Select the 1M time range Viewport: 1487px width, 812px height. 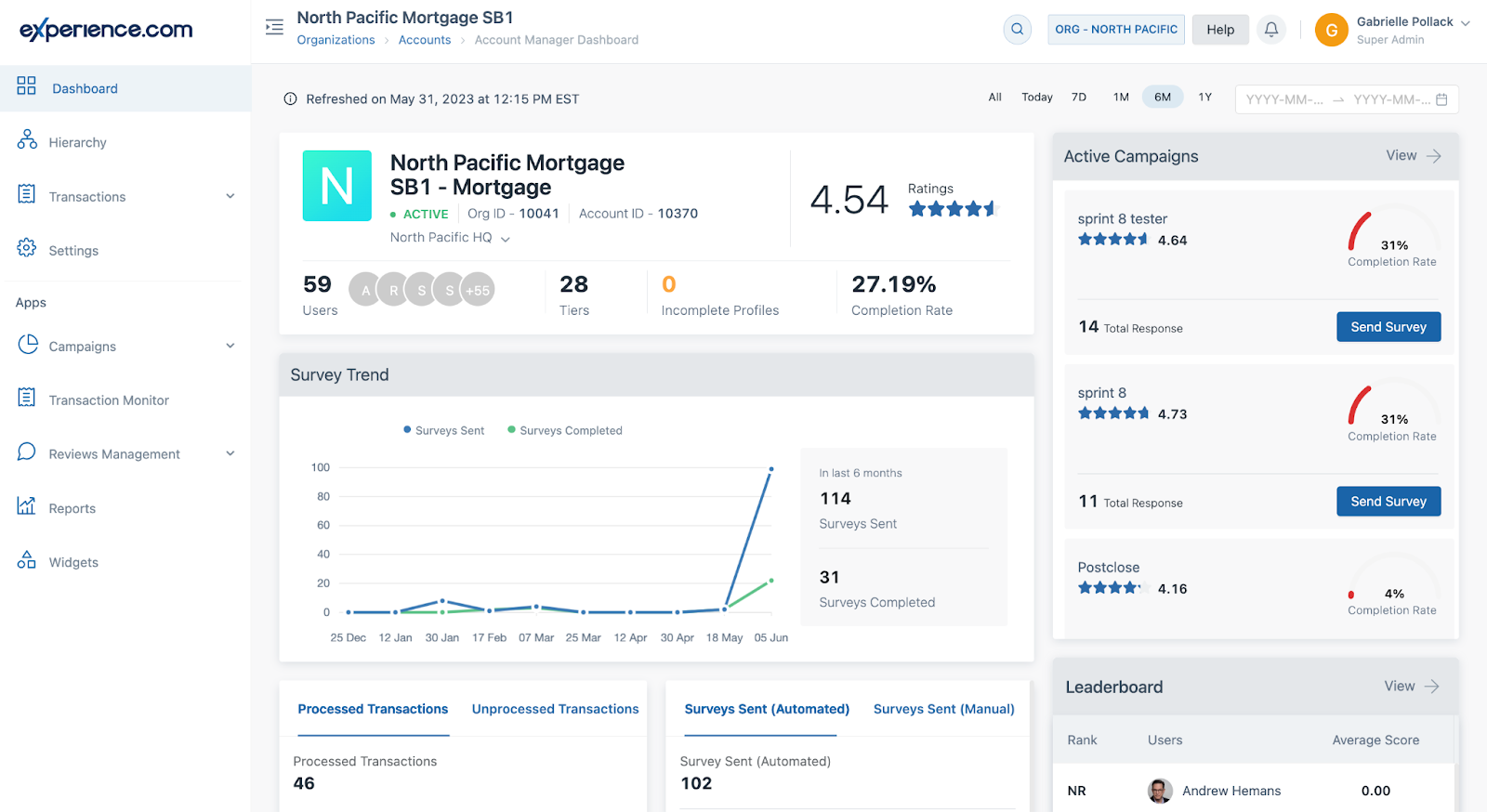1121,97
